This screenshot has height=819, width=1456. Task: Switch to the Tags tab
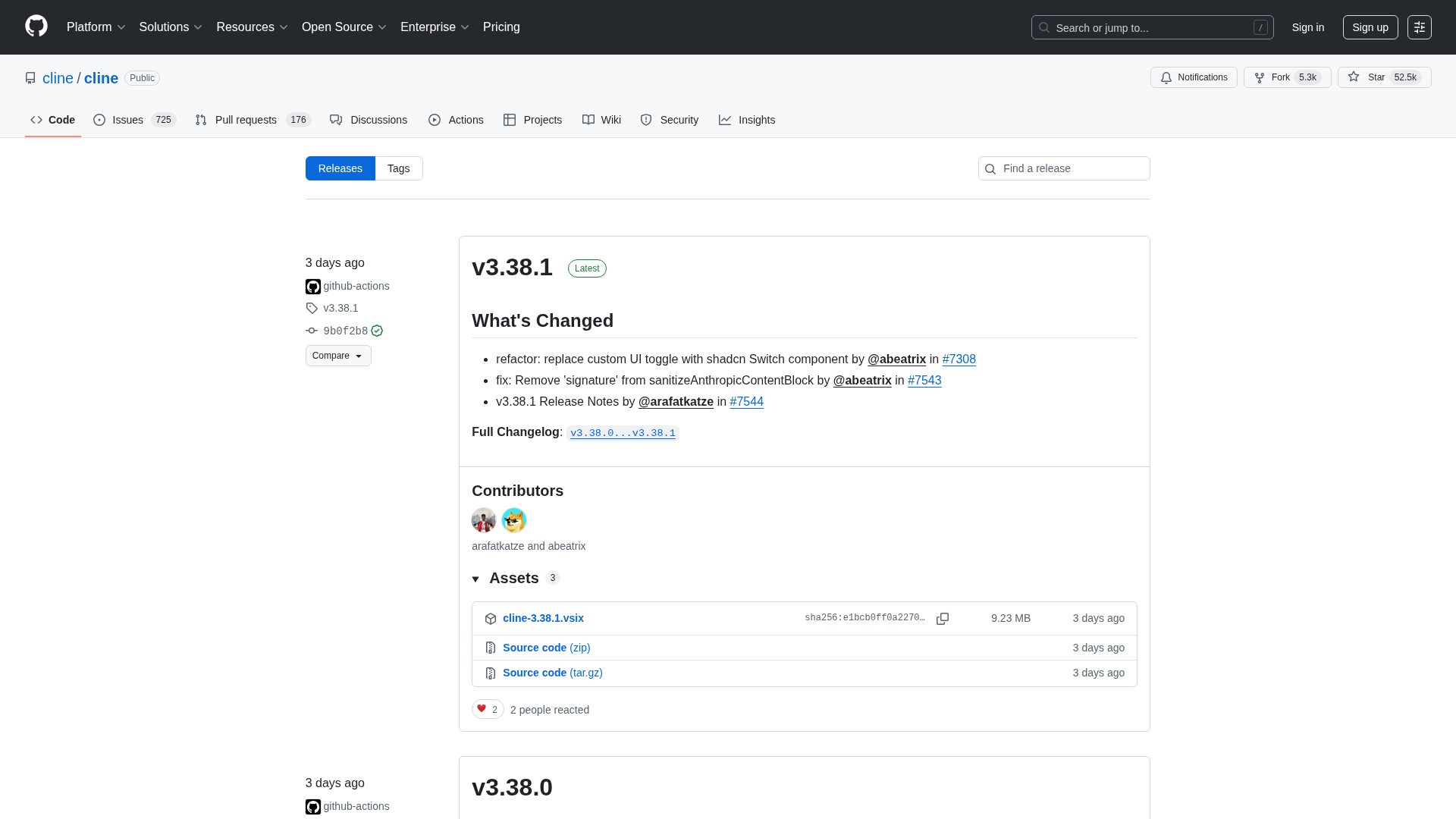coord(398,168)
